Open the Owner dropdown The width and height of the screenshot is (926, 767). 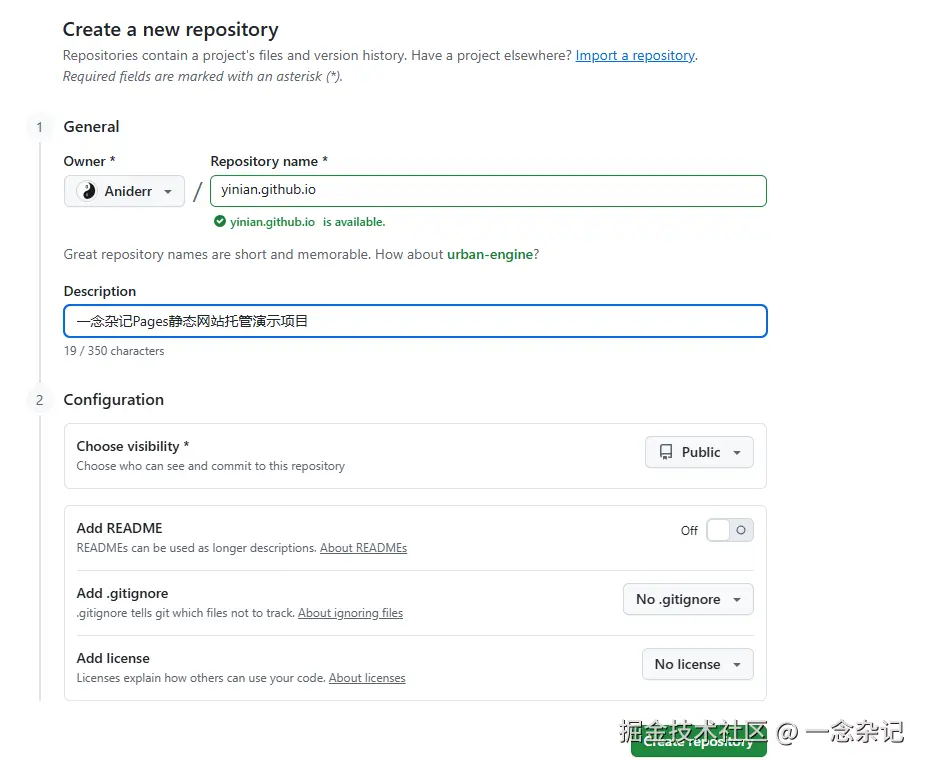pyautogui.click(x=124, y=191)
